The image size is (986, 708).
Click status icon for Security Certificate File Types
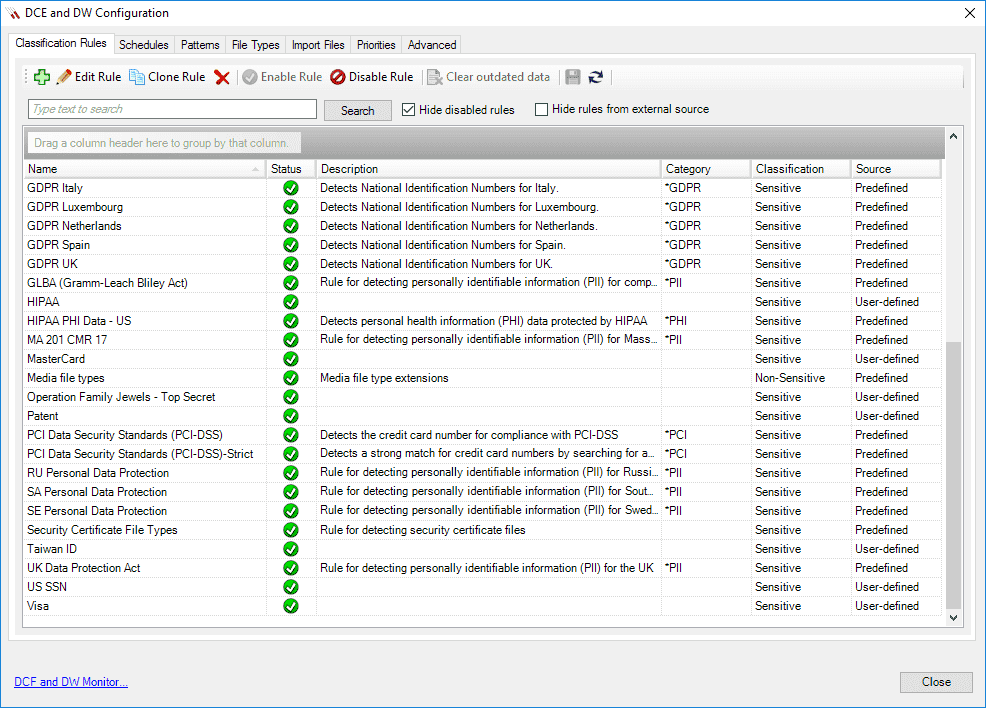pyautogui.click(x=291, y=530)
